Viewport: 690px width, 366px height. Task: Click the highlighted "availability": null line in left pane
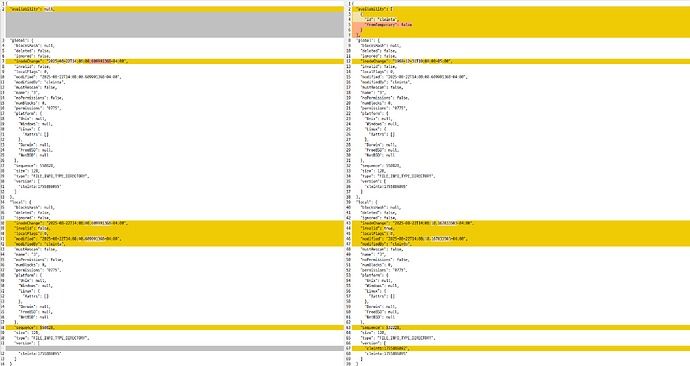(x=174, y=9)
